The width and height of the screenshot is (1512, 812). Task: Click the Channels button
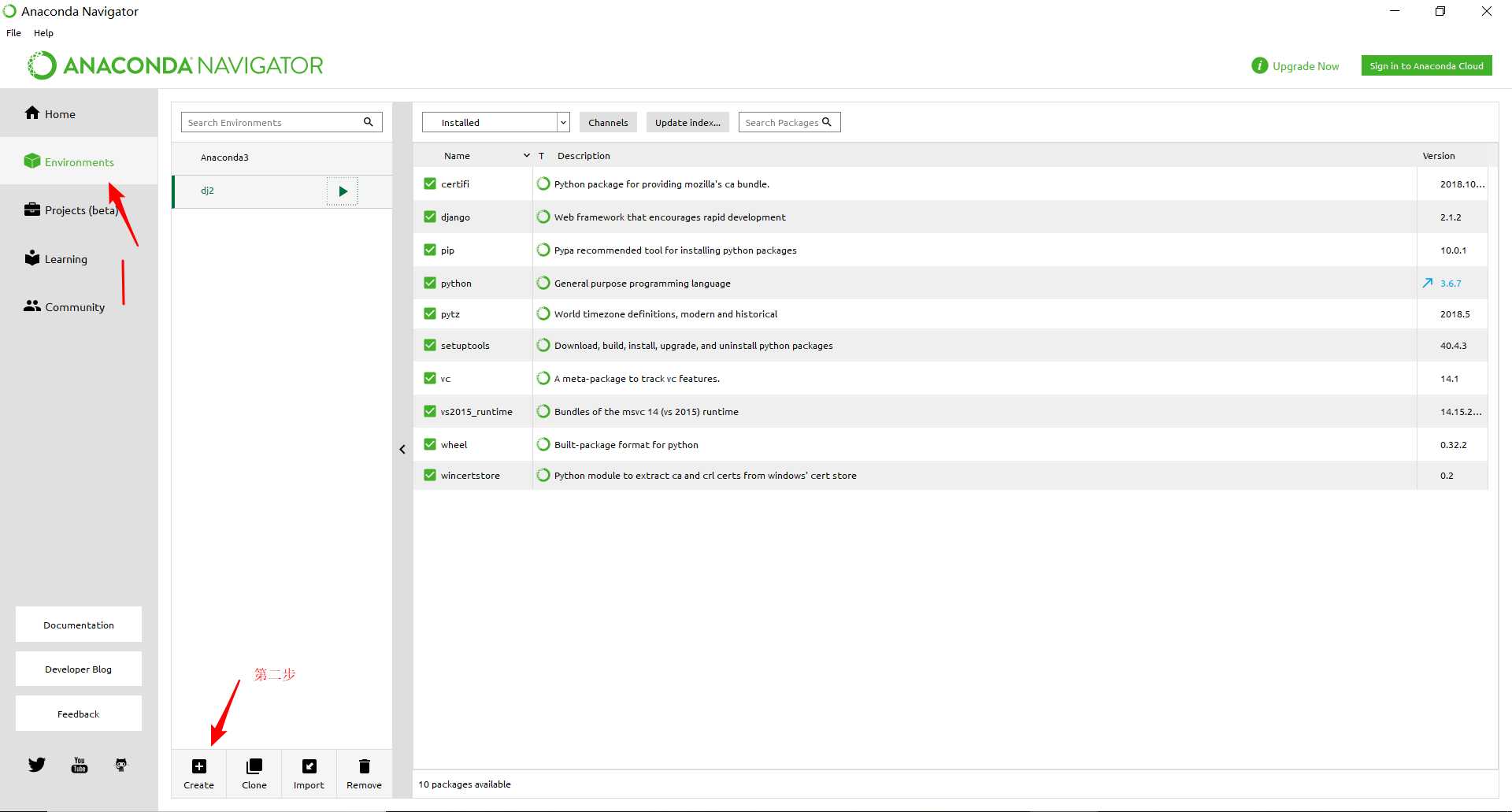coord(608,122)
